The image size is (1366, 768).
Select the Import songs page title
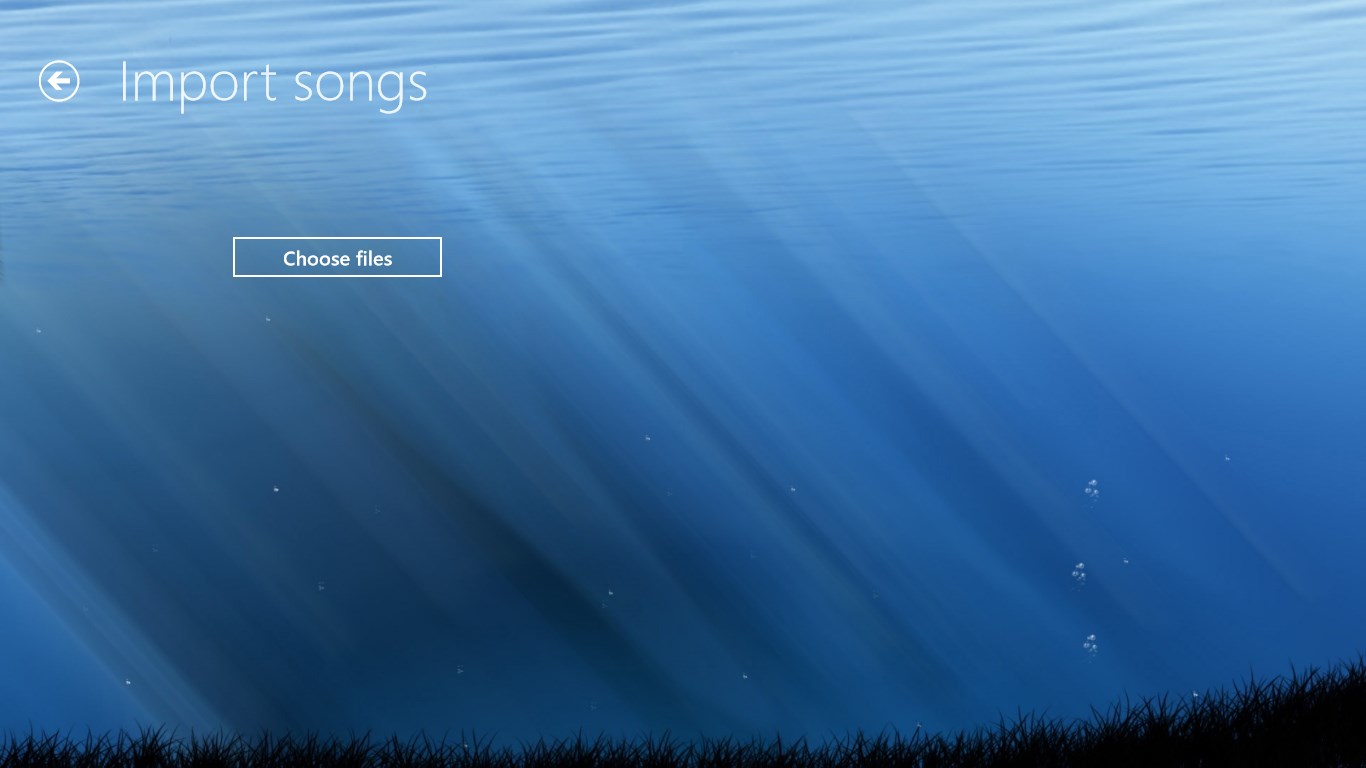coord(273,84)
